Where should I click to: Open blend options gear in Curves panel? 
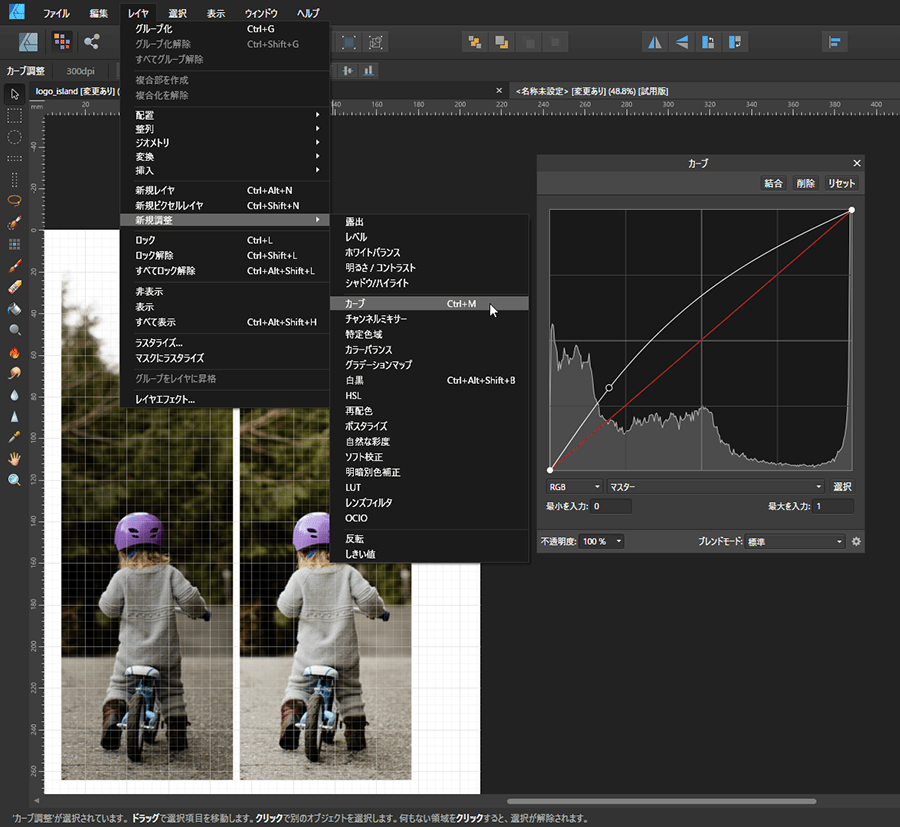pyautogui.click(x=856, y=541)
